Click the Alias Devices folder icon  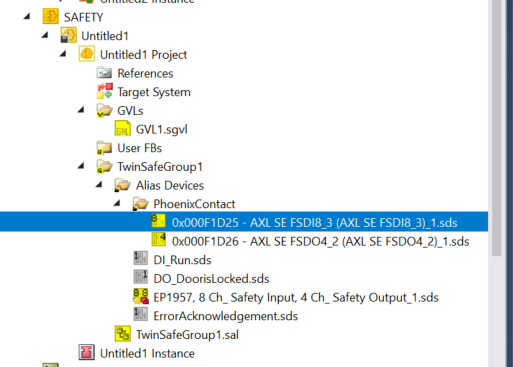tap(123, 185)
